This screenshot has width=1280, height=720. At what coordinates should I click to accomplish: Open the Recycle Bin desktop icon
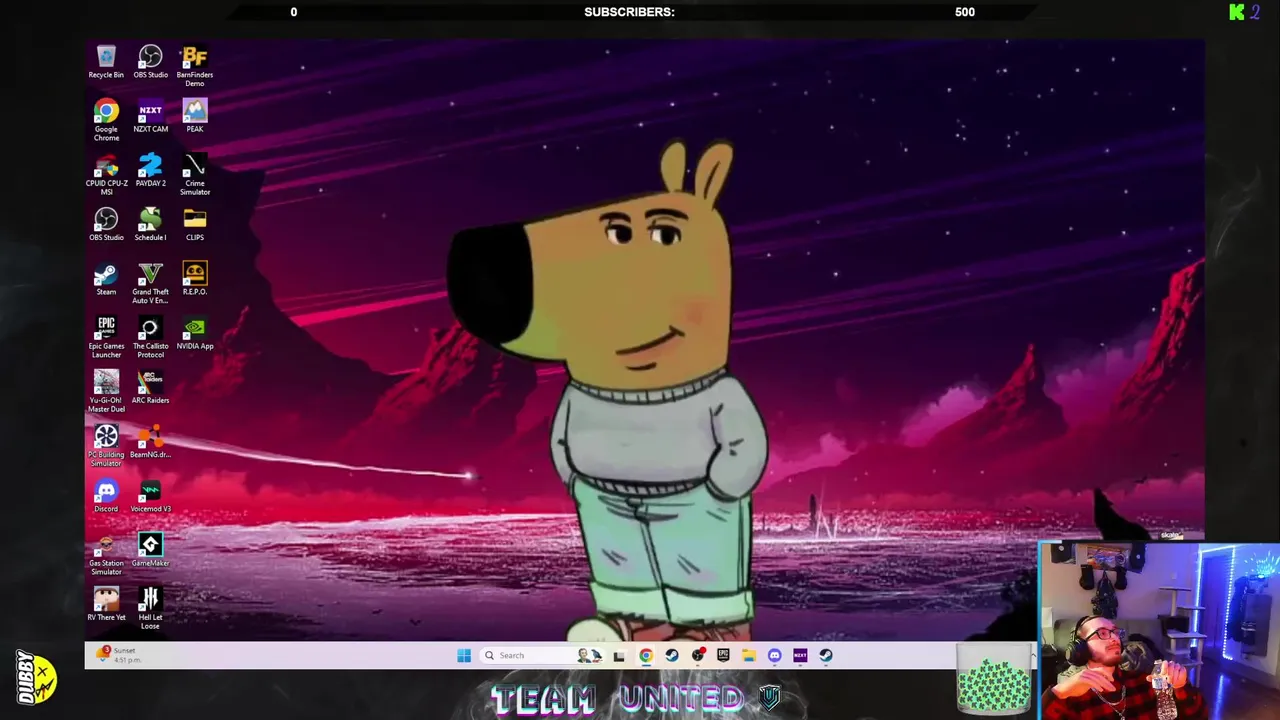coord(106,62)
